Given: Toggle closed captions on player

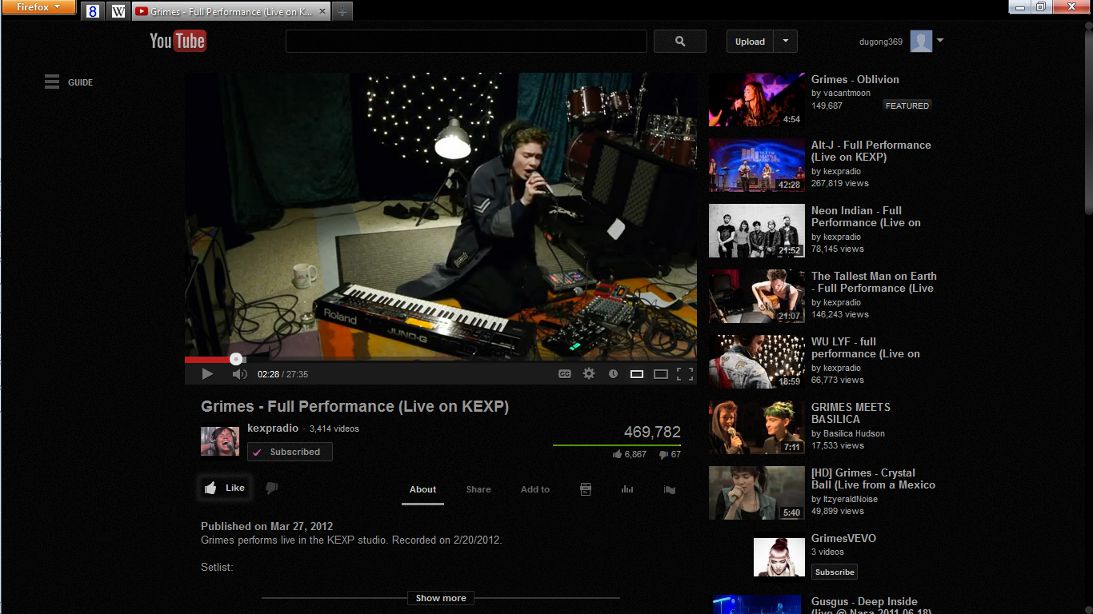Looking at the screenshot, I should point(565,374).
